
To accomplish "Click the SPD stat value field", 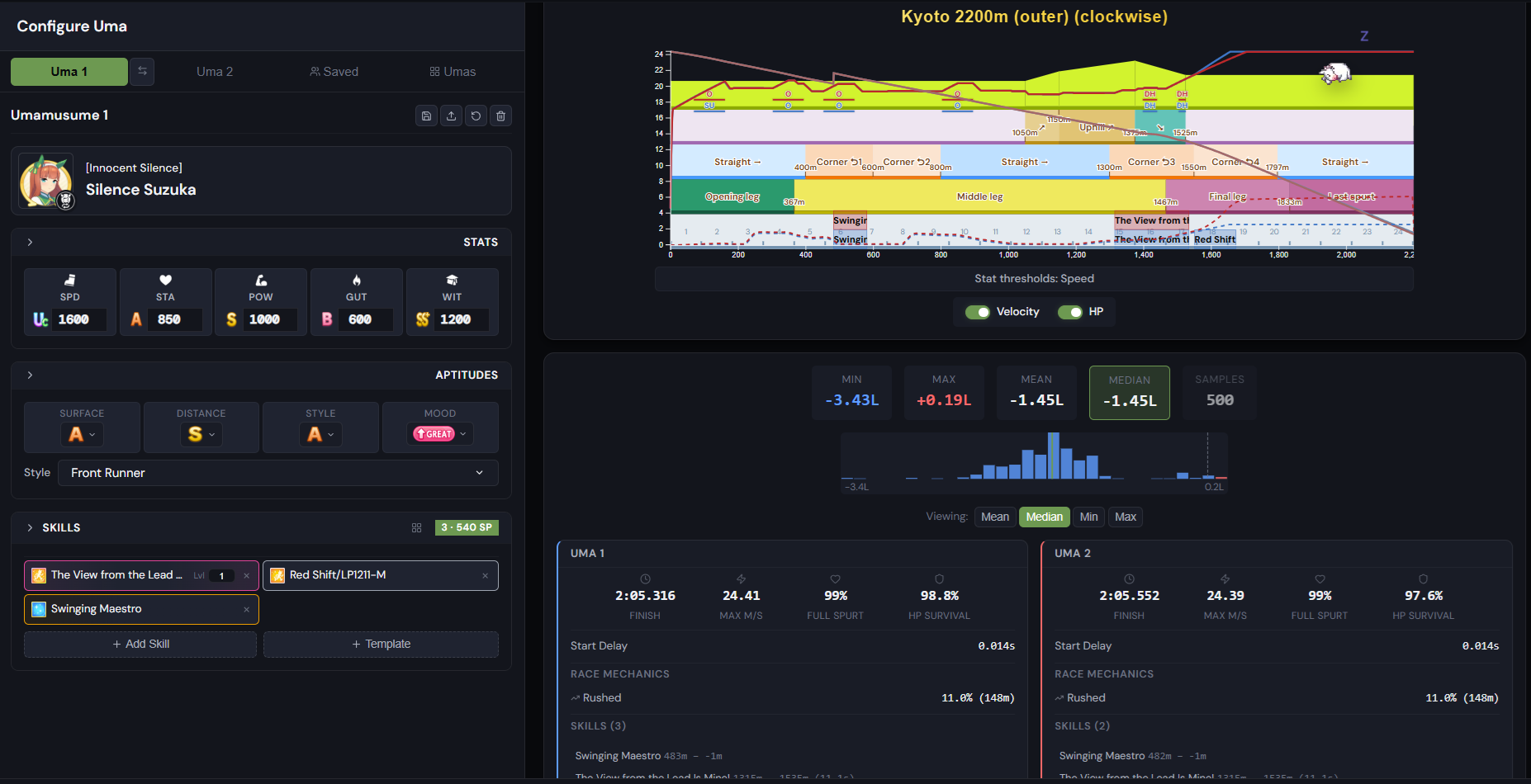I will point(79,319).
